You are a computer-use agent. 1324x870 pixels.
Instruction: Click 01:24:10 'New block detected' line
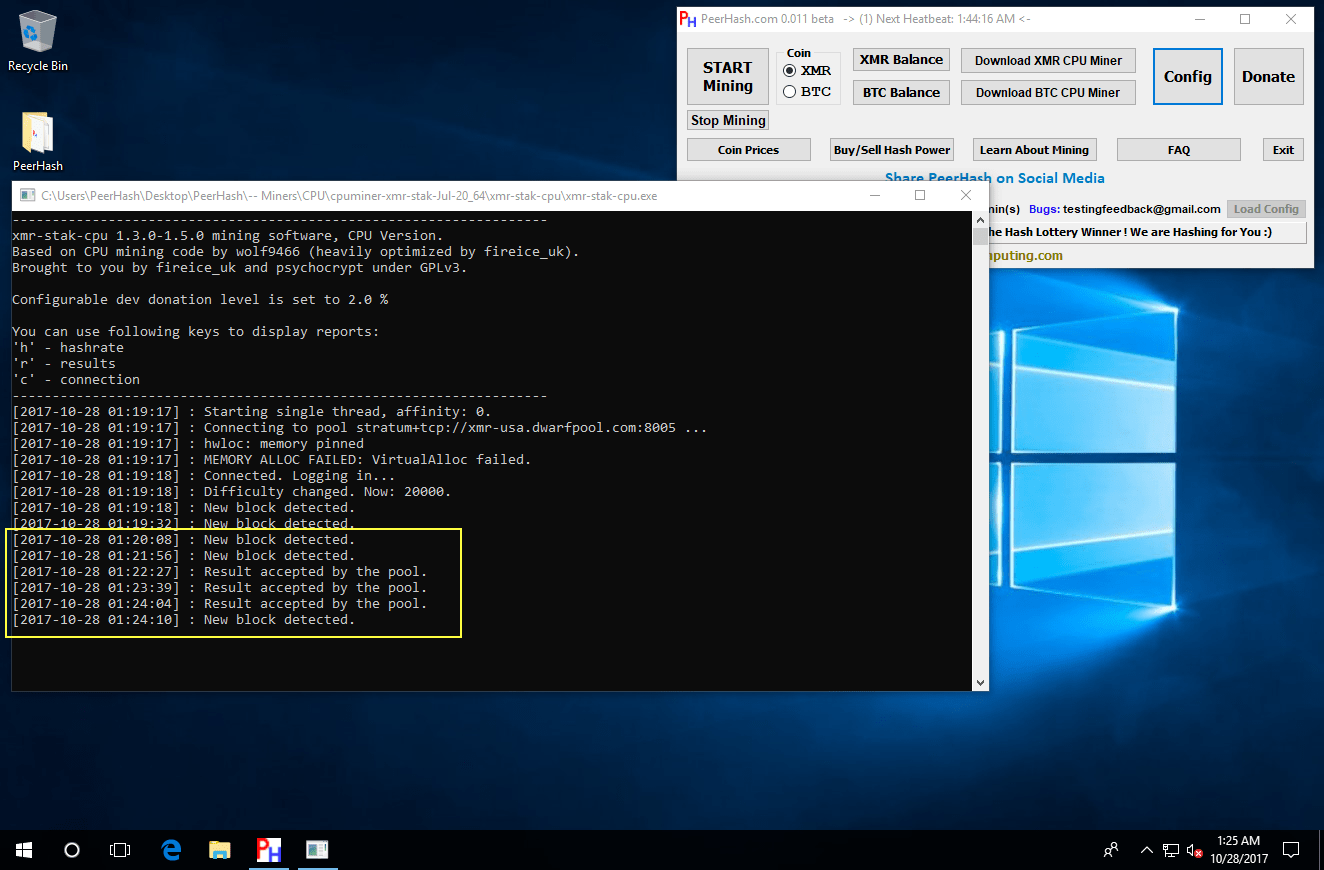pyautogui.click(x=184, y=619)
